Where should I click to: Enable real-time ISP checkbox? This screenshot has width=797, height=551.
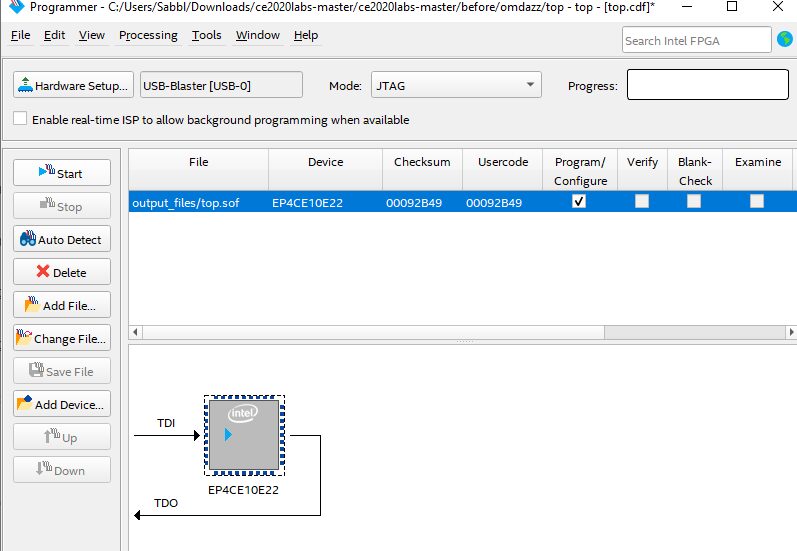[x=20, y=118]
